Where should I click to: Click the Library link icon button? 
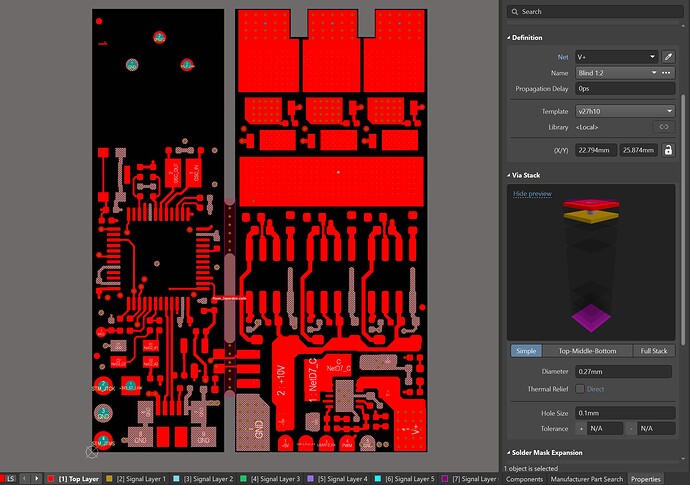click(x=664, y=127)
